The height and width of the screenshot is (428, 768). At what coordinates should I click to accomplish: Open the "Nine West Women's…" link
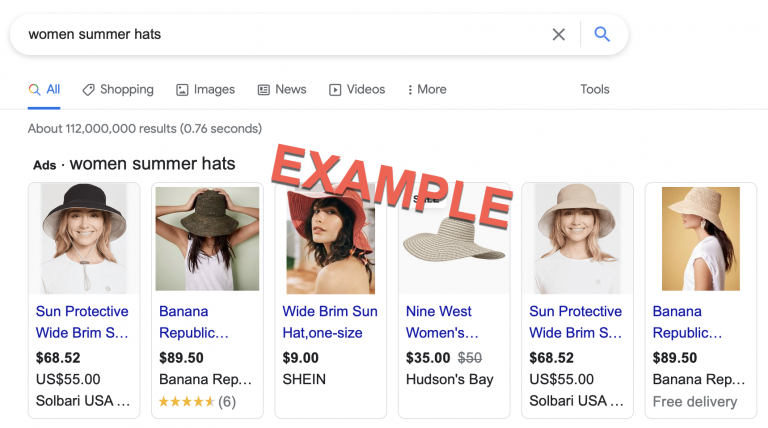click(442, 322)
